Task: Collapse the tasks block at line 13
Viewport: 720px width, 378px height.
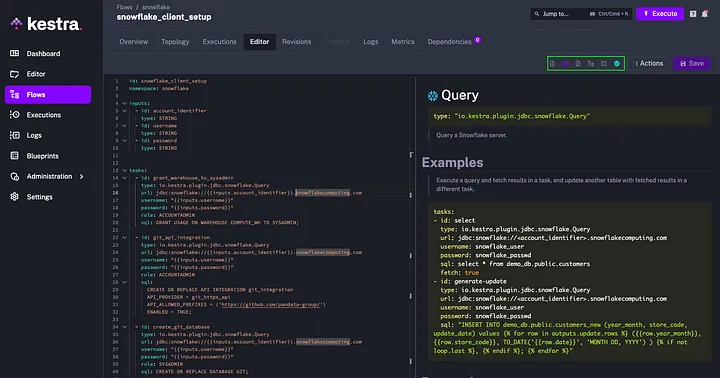Action: [124, 170]
